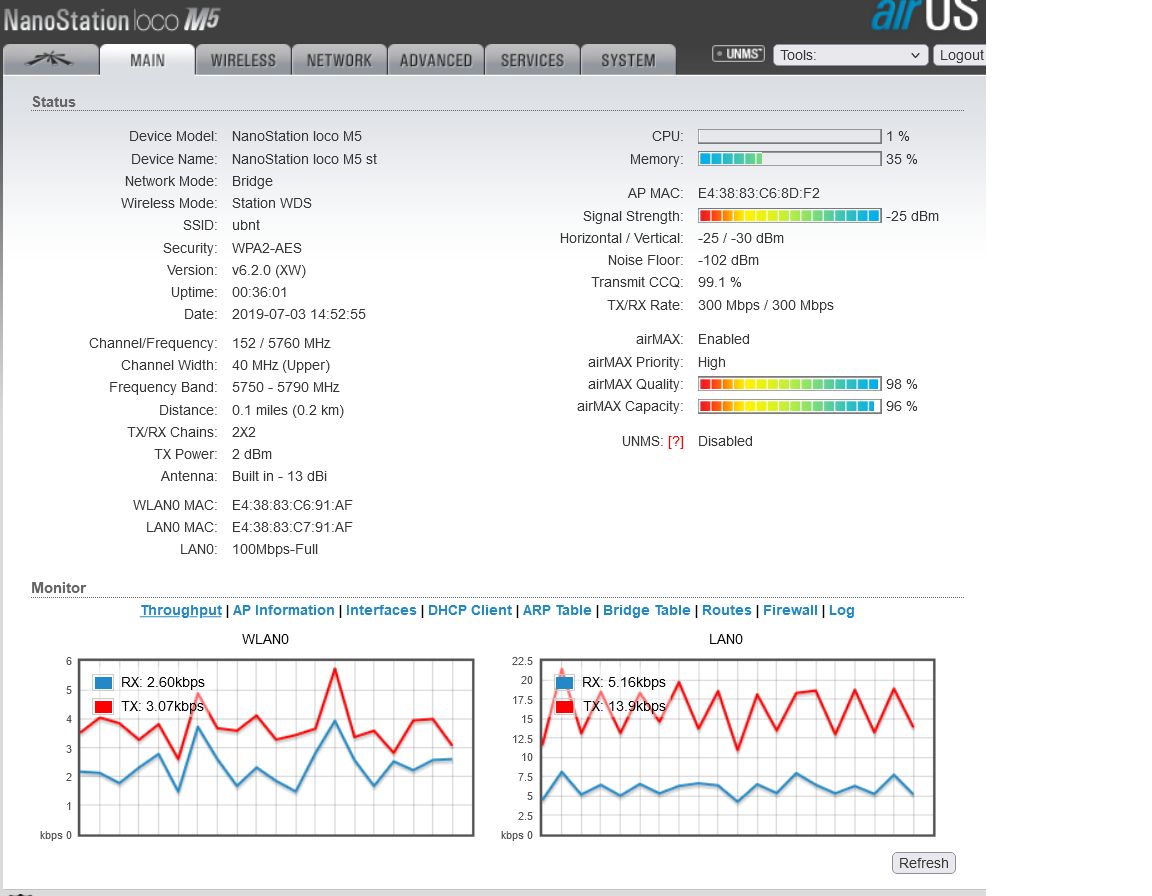The height and width of the screenshot is (896, 1152).
Task: Open the AP Information link
Action: [x=284, y=611]
